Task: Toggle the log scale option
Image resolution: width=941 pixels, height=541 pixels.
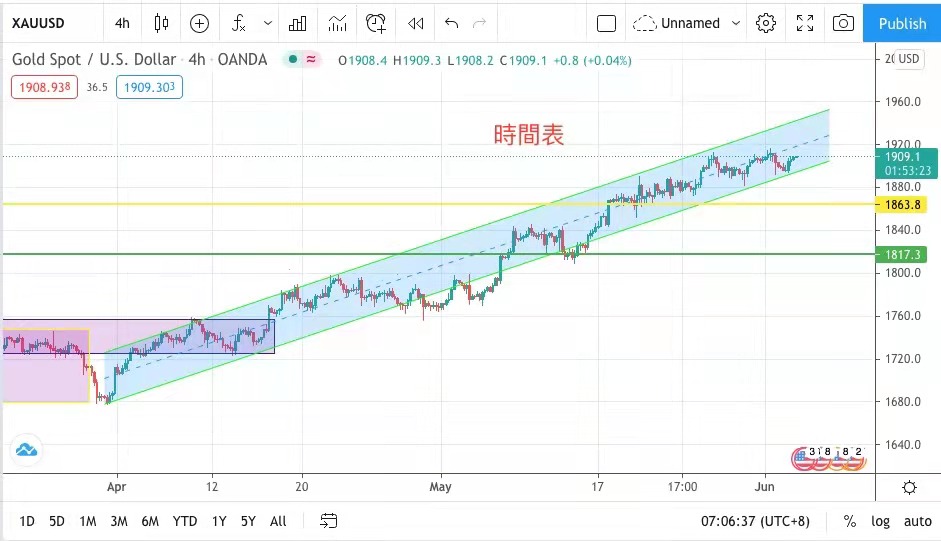Action: (880, 521)
